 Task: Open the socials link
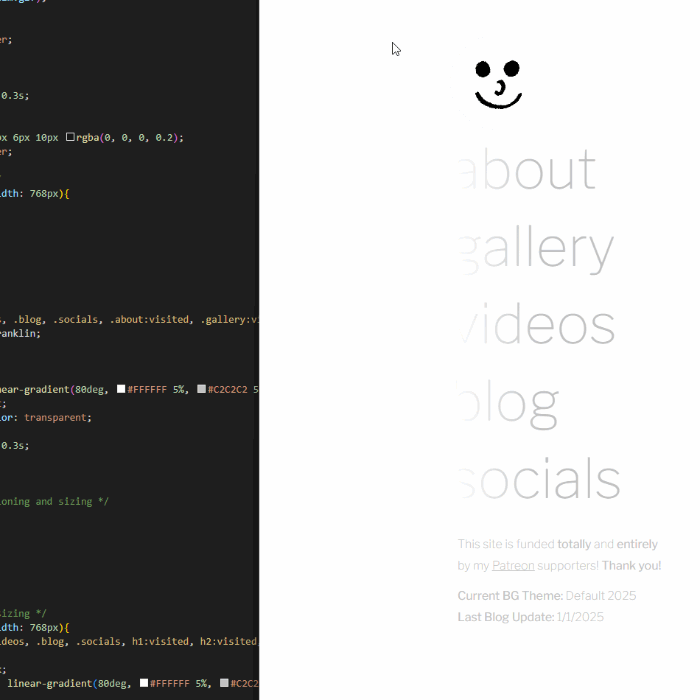[540, 481]
